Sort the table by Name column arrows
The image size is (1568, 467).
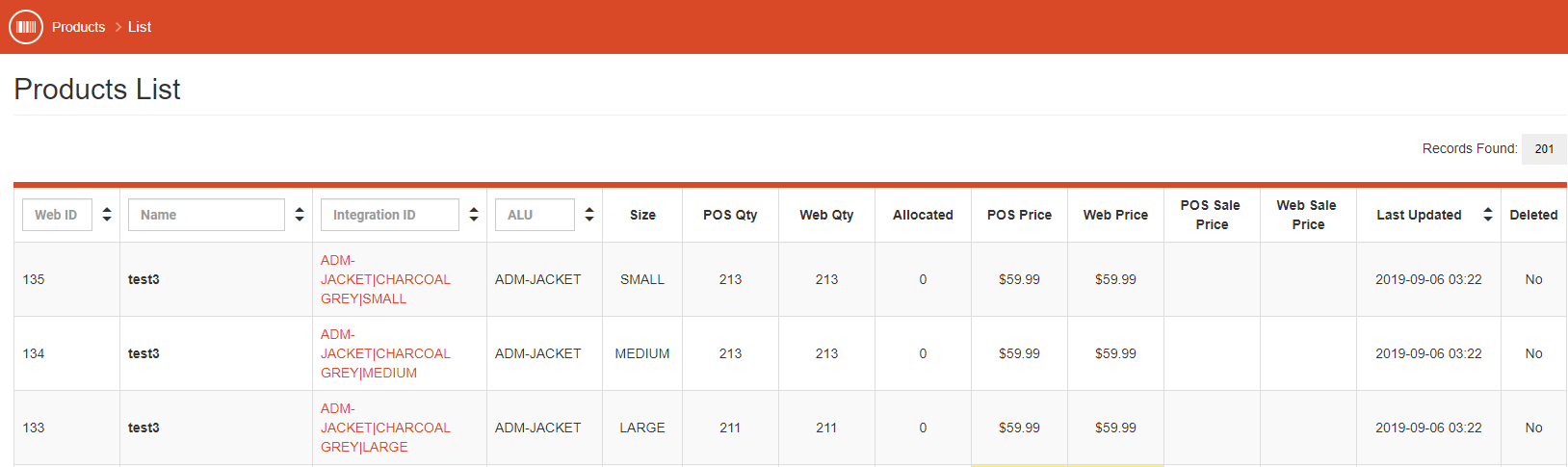[x=300, y=215]
